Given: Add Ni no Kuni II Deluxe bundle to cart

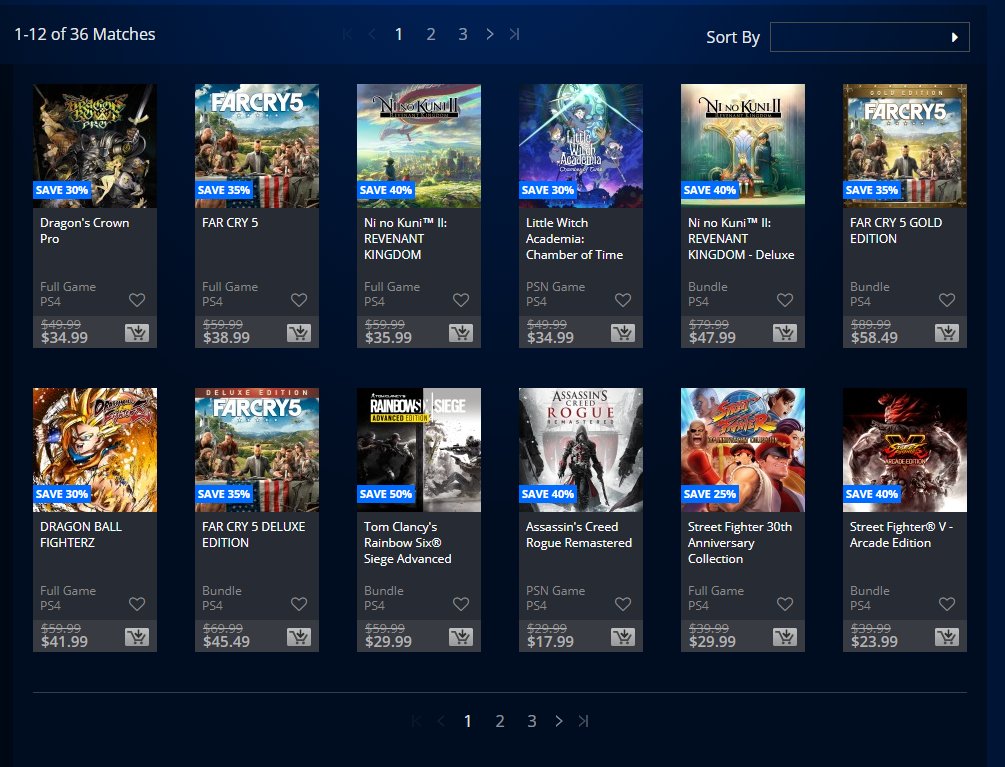Looking at the screenshot, I should click(785, 333).
